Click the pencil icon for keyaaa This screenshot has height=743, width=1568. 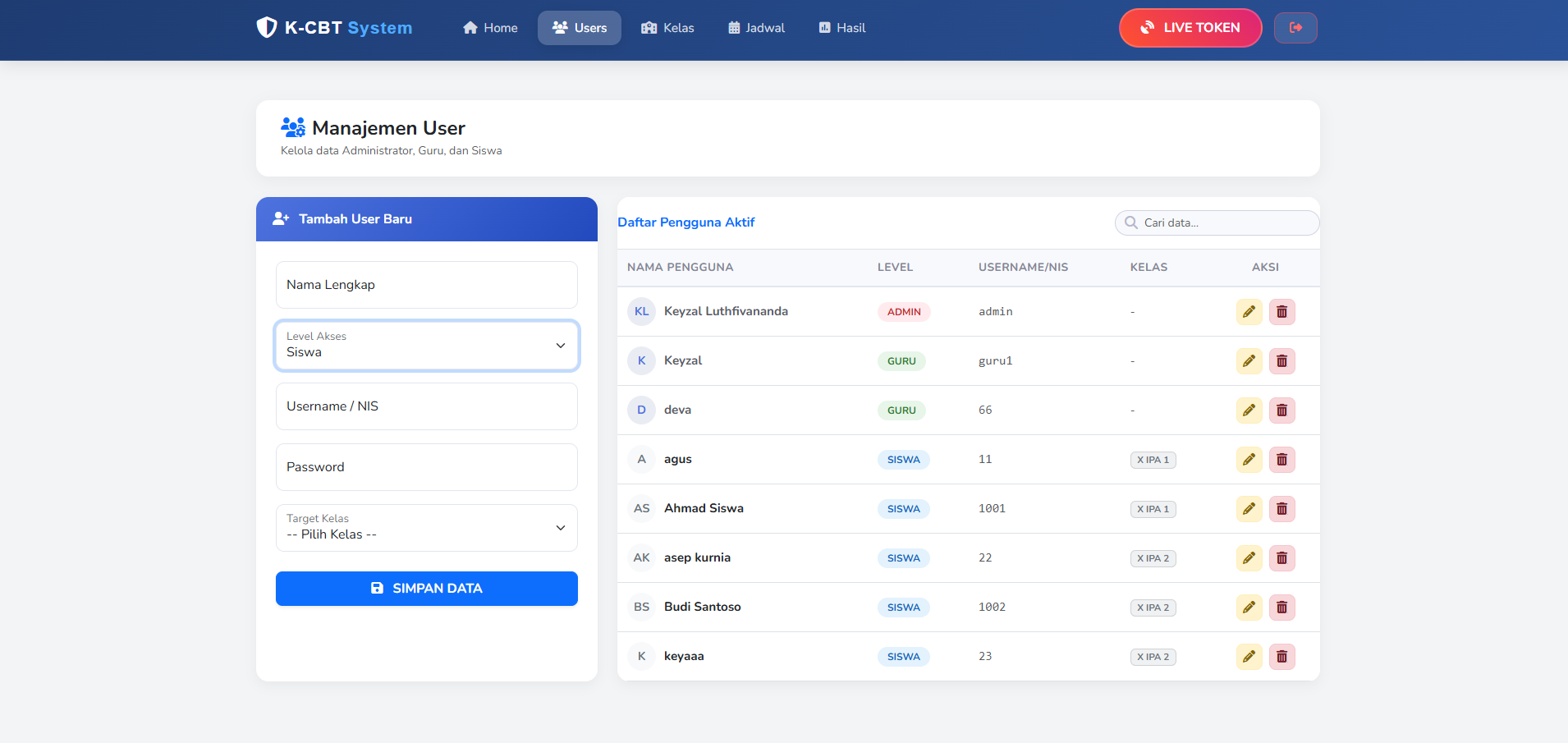point(1249,657)
